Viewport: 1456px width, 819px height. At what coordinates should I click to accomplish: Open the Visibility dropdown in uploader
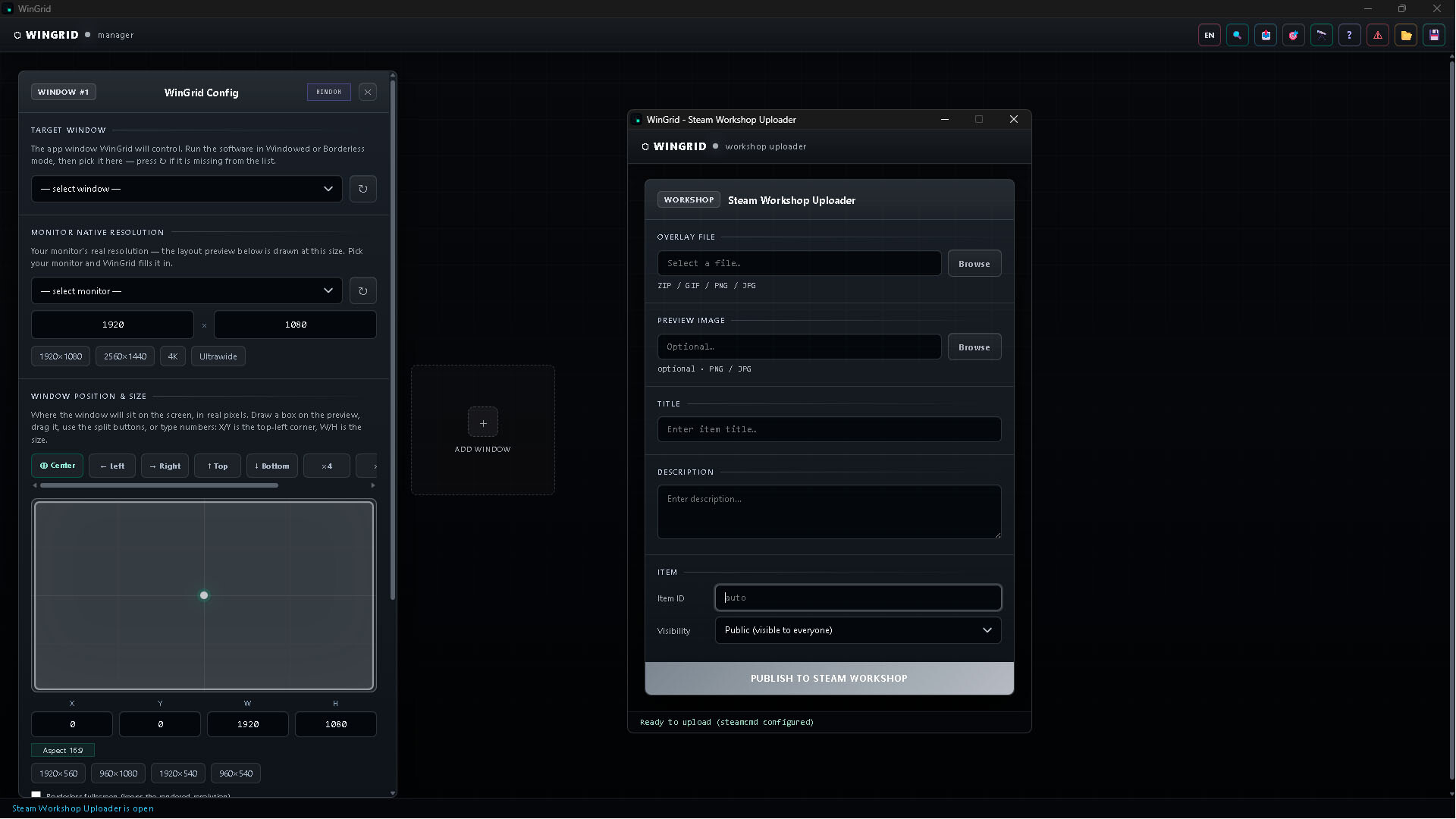(x=858, y=630)
